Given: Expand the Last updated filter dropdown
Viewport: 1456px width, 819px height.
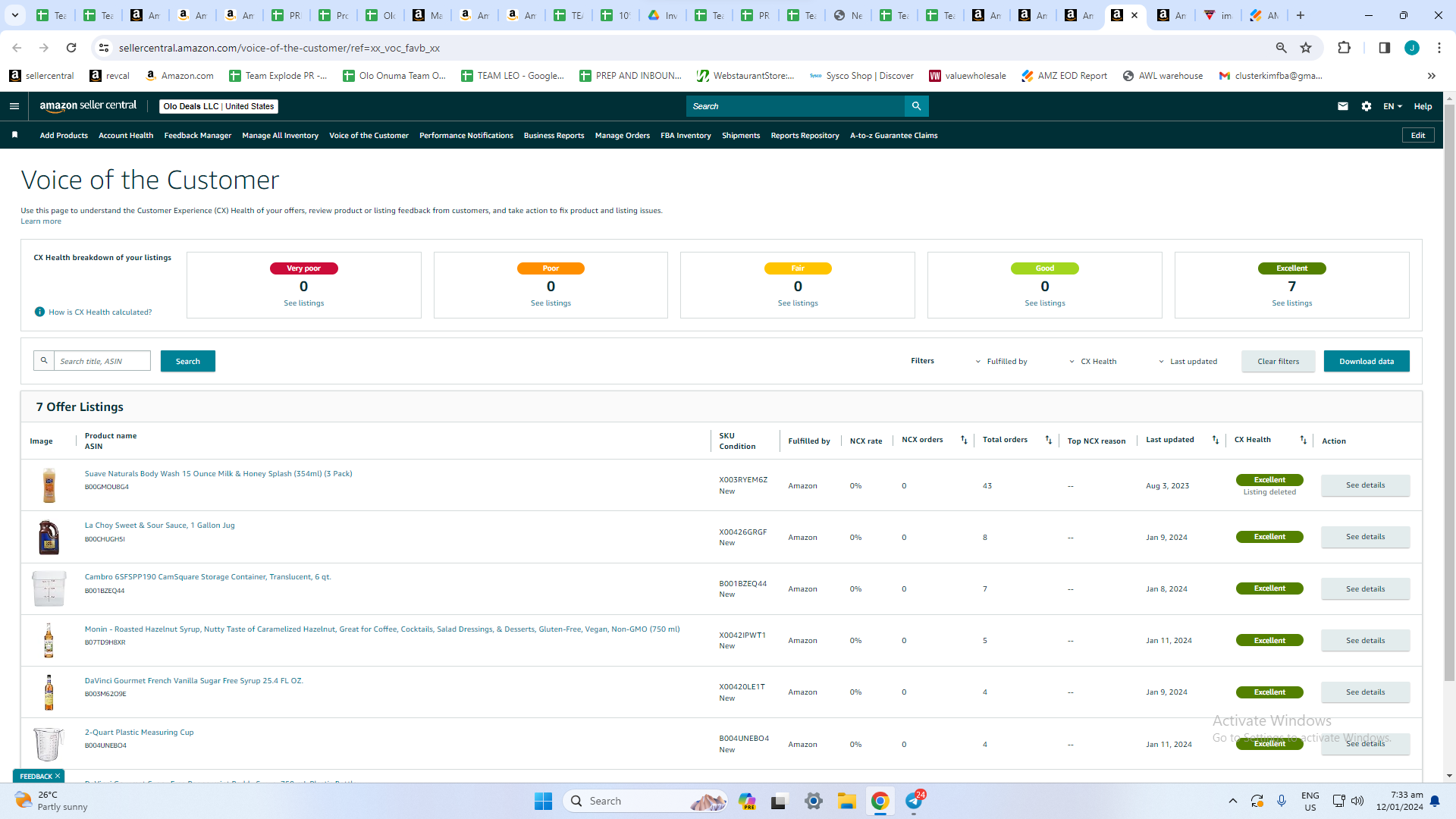Looking at the screenshot, I should [x=1188, y=362].
